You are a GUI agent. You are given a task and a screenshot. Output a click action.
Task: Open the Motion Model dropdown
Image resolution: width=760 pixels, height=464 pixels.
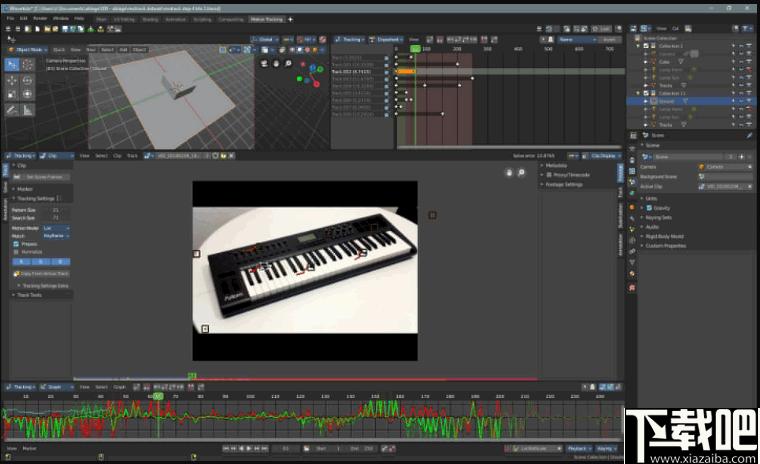[x=56, y=228]
